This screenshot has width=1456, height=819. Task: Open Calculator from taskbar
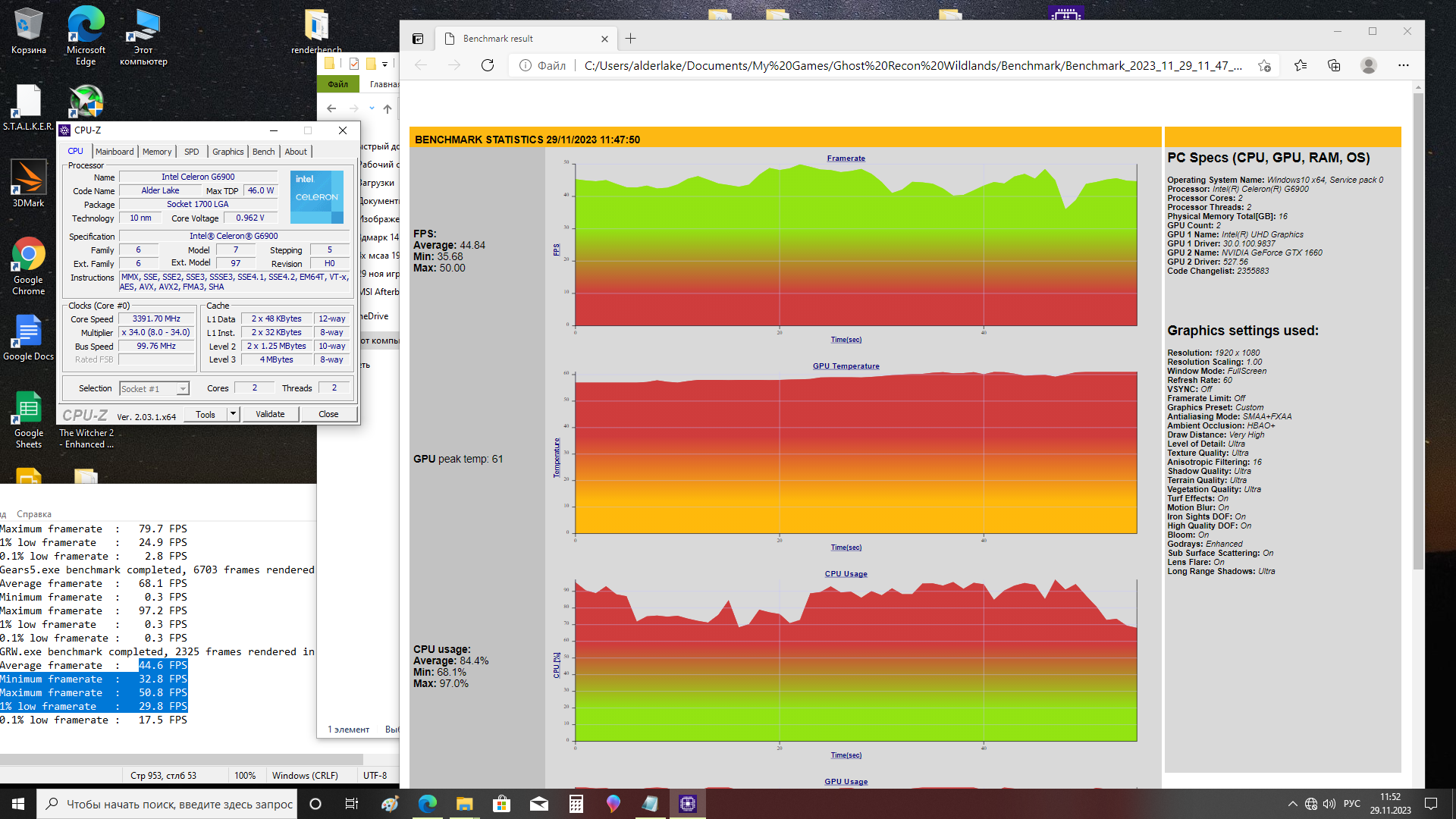point(576,804)
